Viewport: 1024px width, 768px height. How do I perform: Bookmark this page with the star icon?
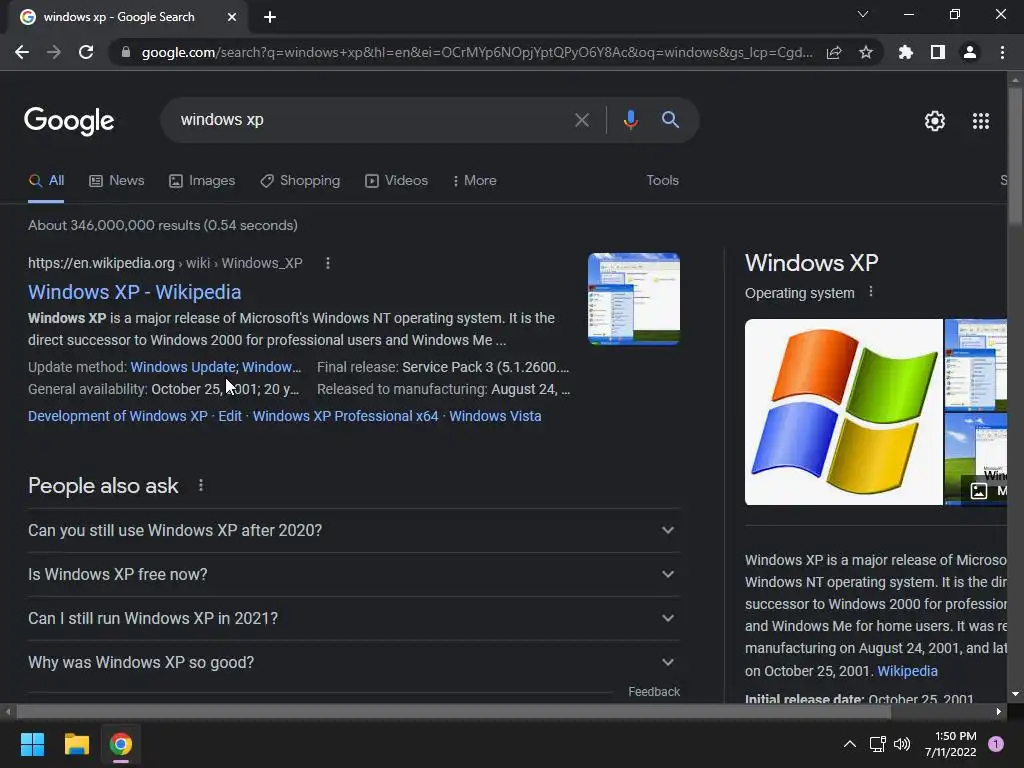click(x=866, y=52)
